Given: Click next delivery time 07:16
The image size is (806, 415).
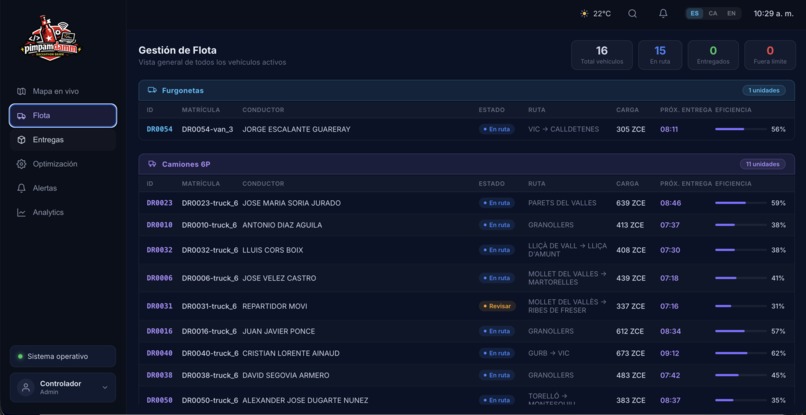Looking at the screenshot, I should [669, 306].
